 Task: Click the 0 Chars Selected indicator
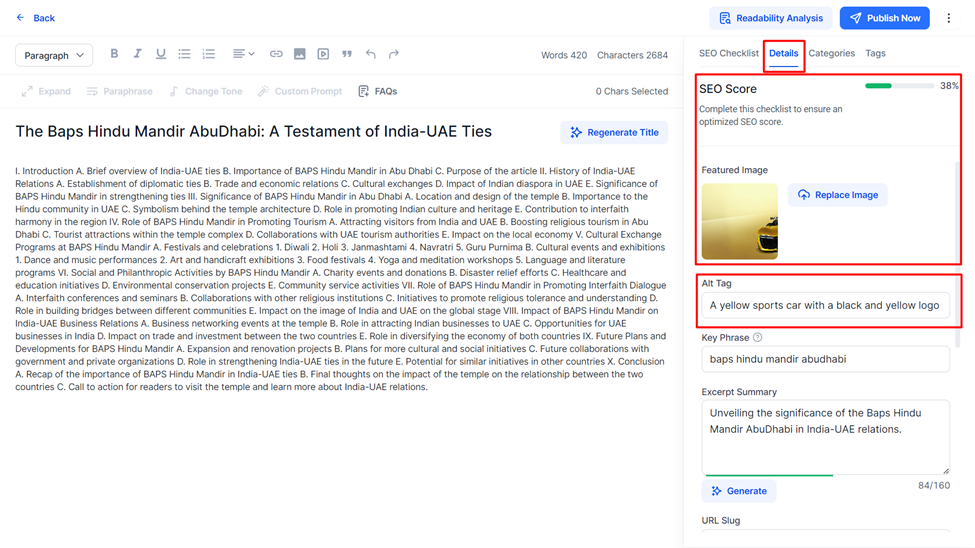(x=632, y=91)
